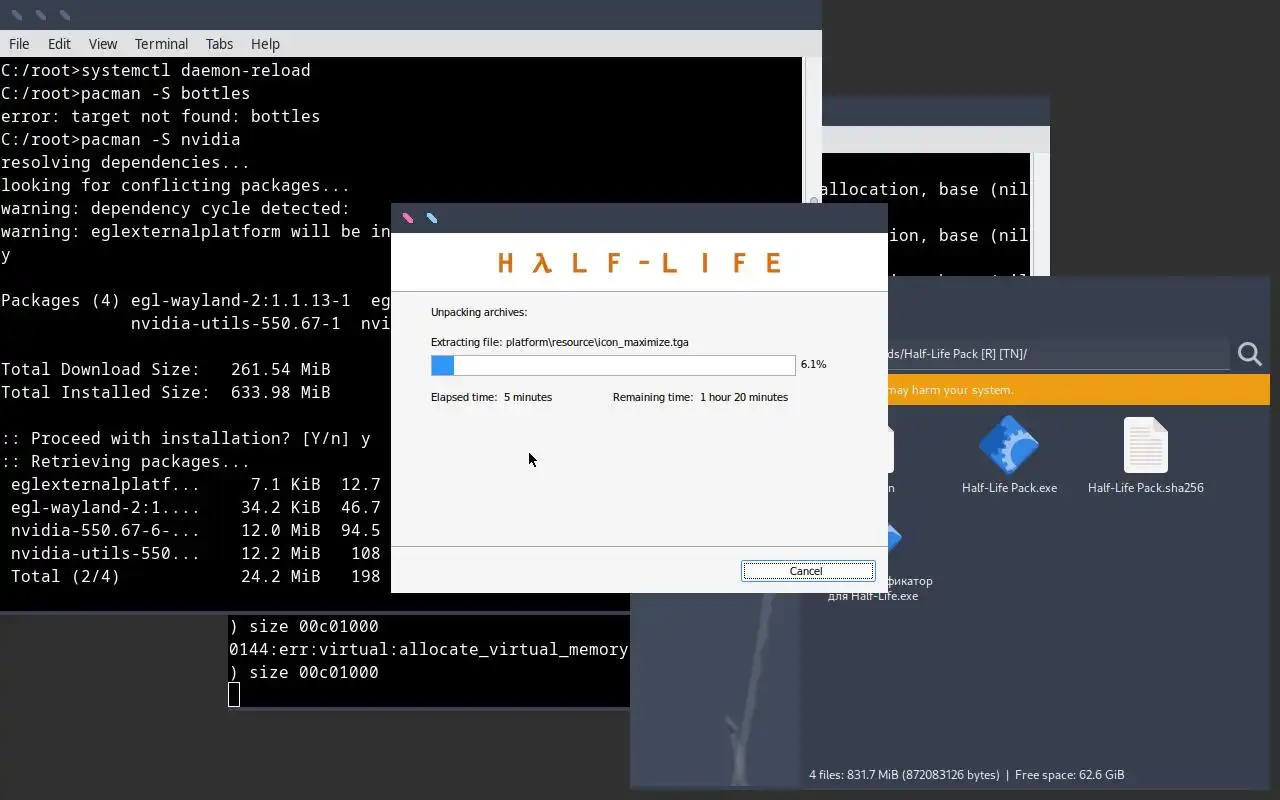The width and height of the screenshot is (1280, 800).
Task: Click the Extracting file path text
Action: pyautogui.click(x=560, y=342)
